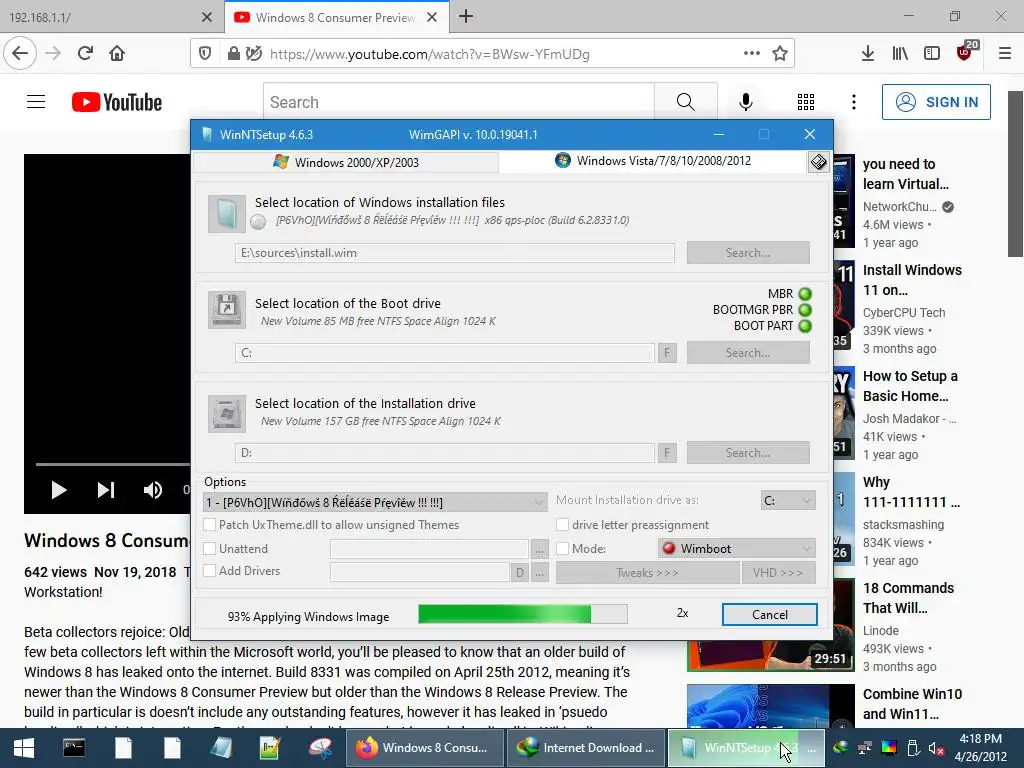Image resolution: width=1024 pixels, height=768 pixels.
Task: Click Search for the Boot drive
Action: coord(748,353)
